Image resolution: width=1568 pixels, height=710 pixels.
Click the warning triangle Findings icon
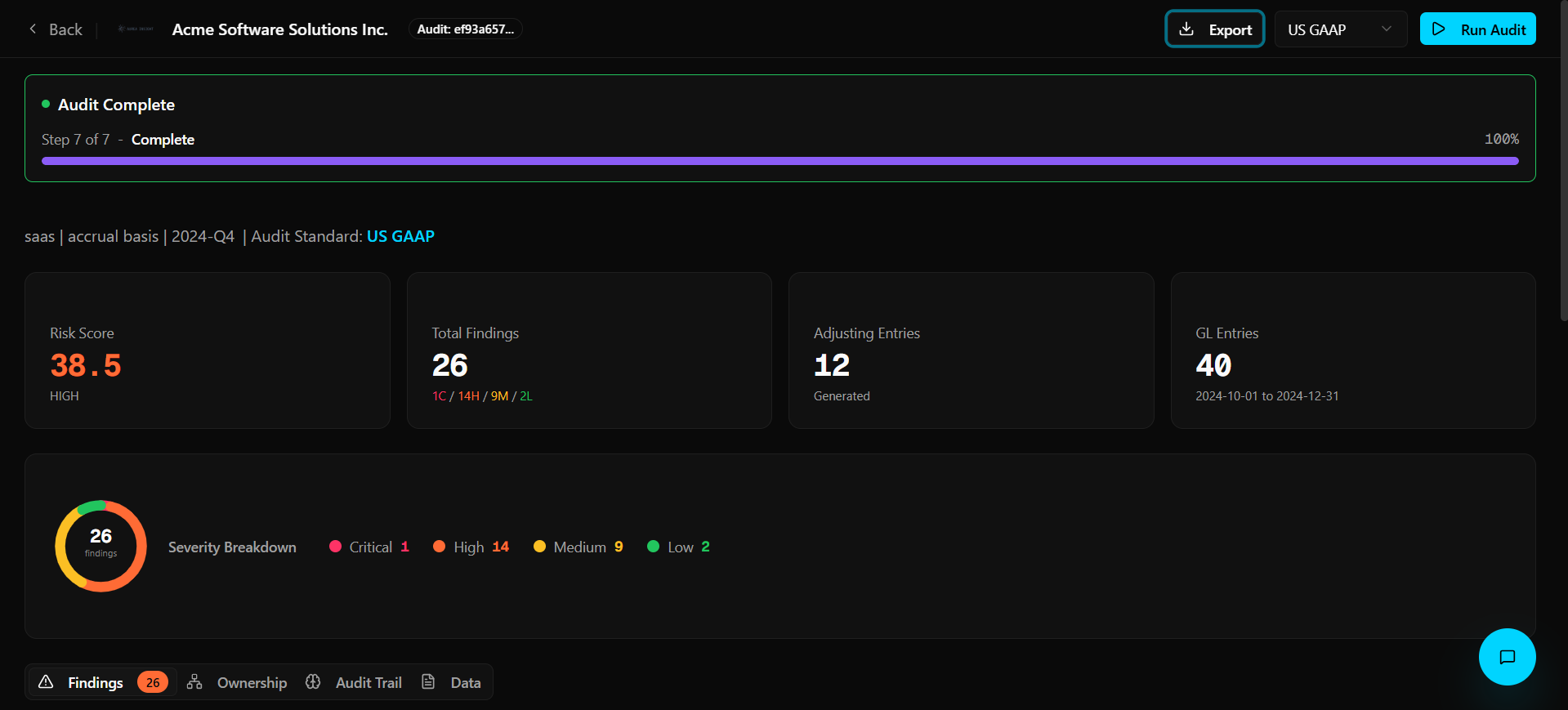46,682
